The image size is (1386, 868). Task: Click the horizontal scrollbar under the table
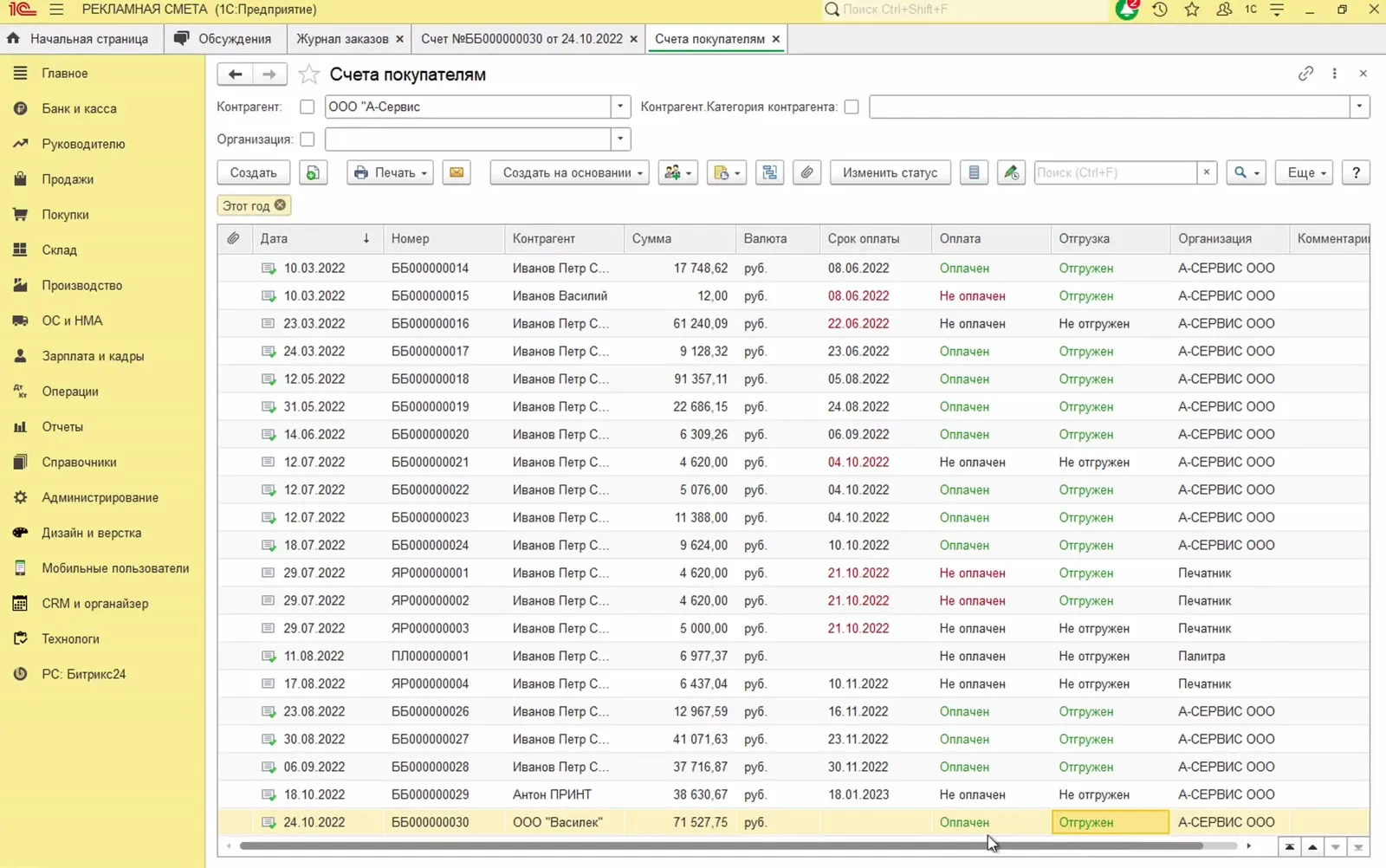click(721, 845)
